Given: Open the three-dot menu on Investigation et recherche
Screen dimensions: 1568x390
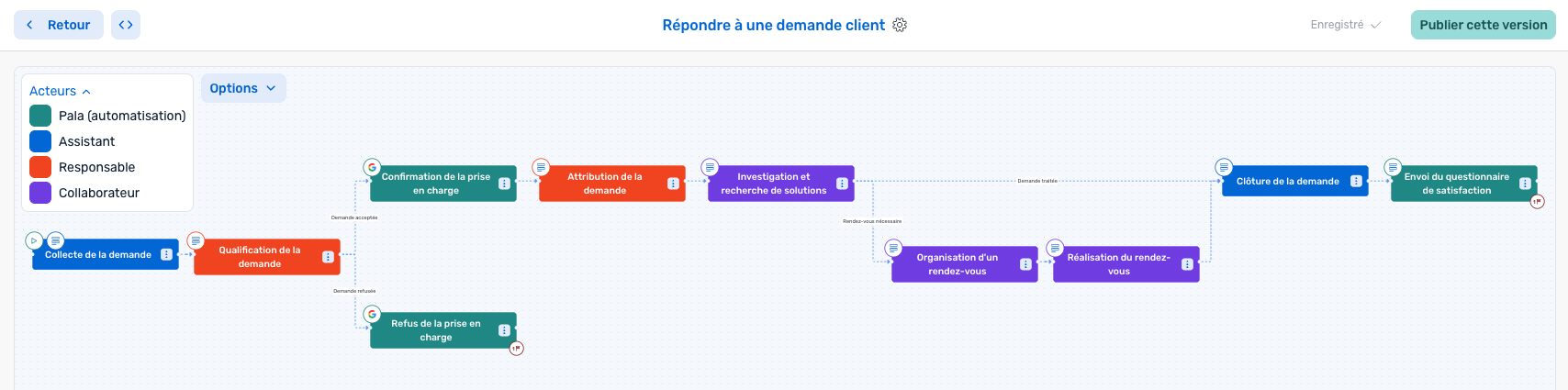Looking at the screenshot, I should [x=842, y=184].
